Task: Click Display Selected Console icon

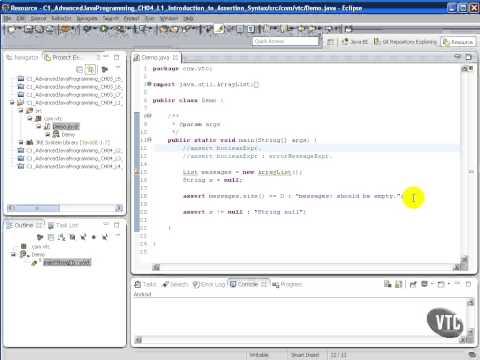Action: (x=425, y=284)
